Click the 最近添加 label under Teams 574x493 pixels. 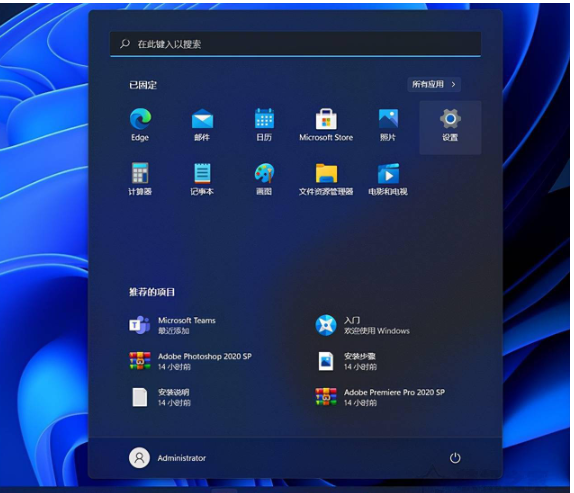pos(174,331)
